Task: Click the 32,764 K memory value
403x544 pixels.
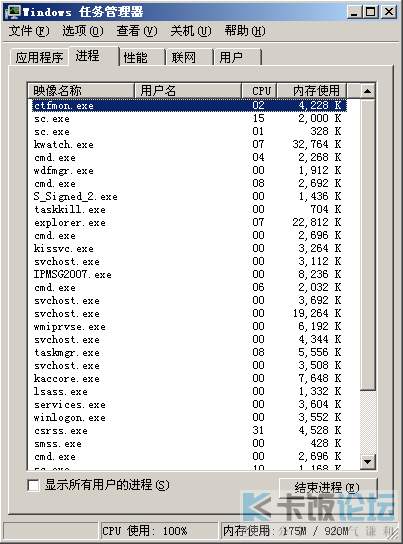Action: [317, 144]
